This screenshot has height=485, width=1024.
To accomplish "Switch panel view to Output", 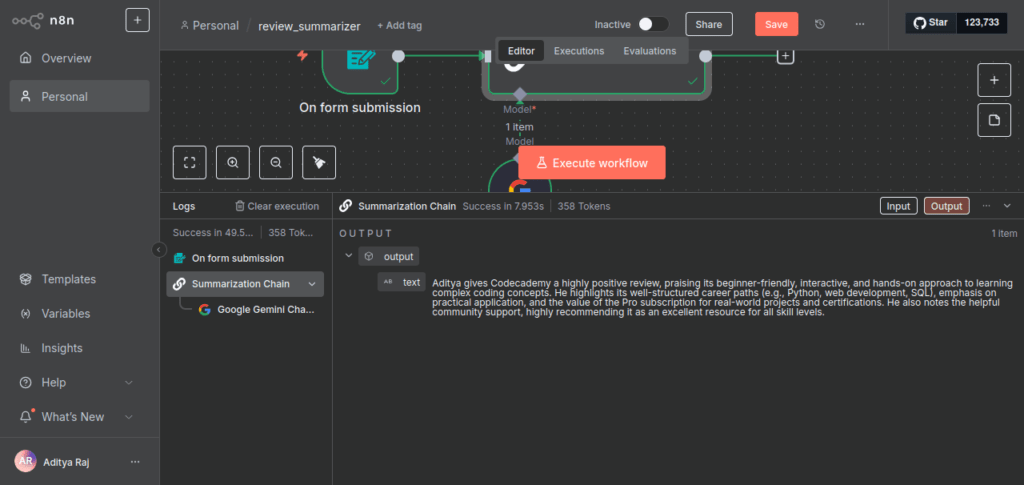I will click(946, 206).
